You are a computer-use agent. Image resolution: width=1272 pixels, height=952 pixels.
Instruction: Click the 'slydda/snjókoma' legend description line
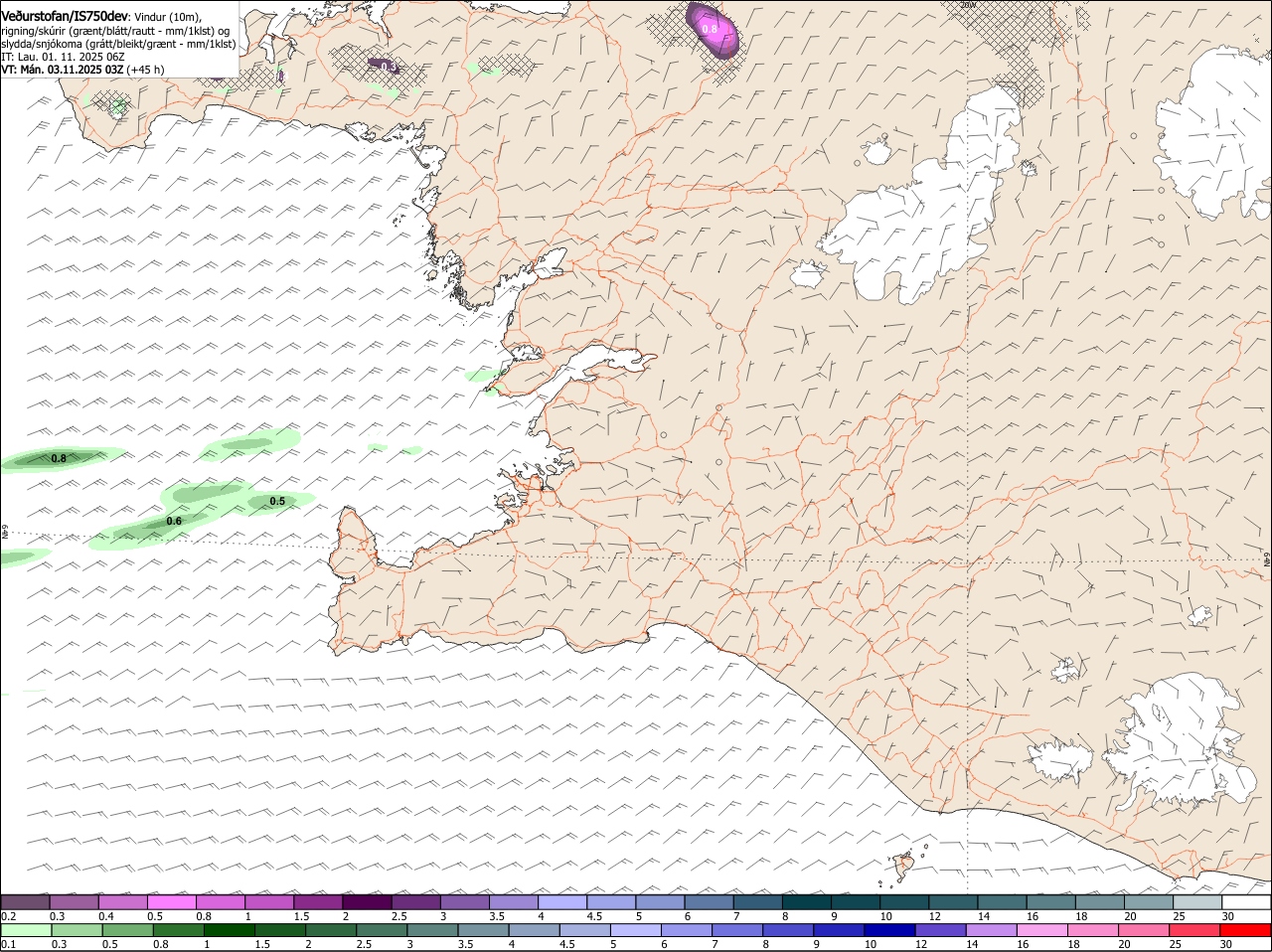pos(118,44)
